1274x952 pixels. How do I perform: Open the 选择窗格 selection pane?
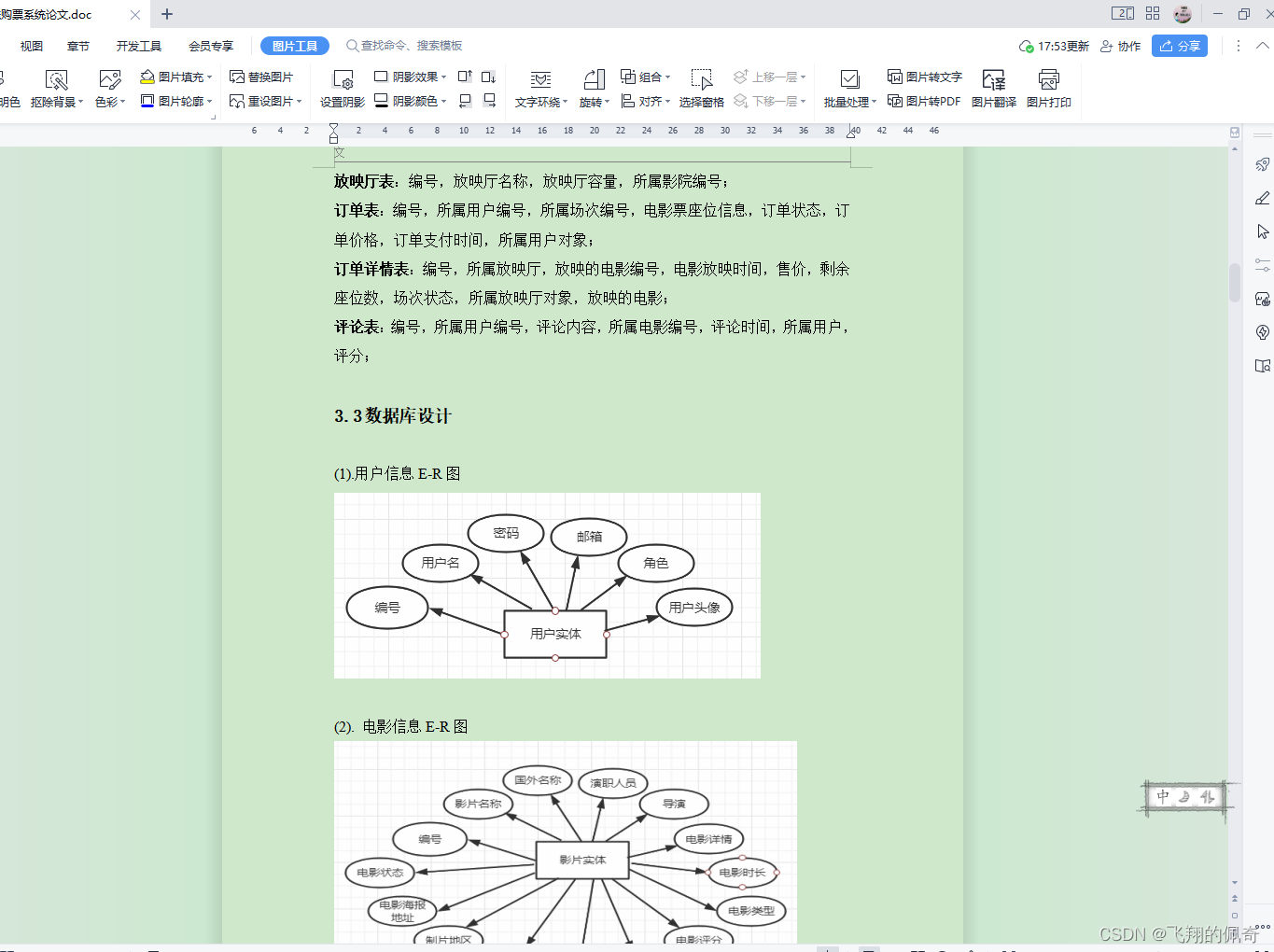pyautogui.click(x=702, y=90)
